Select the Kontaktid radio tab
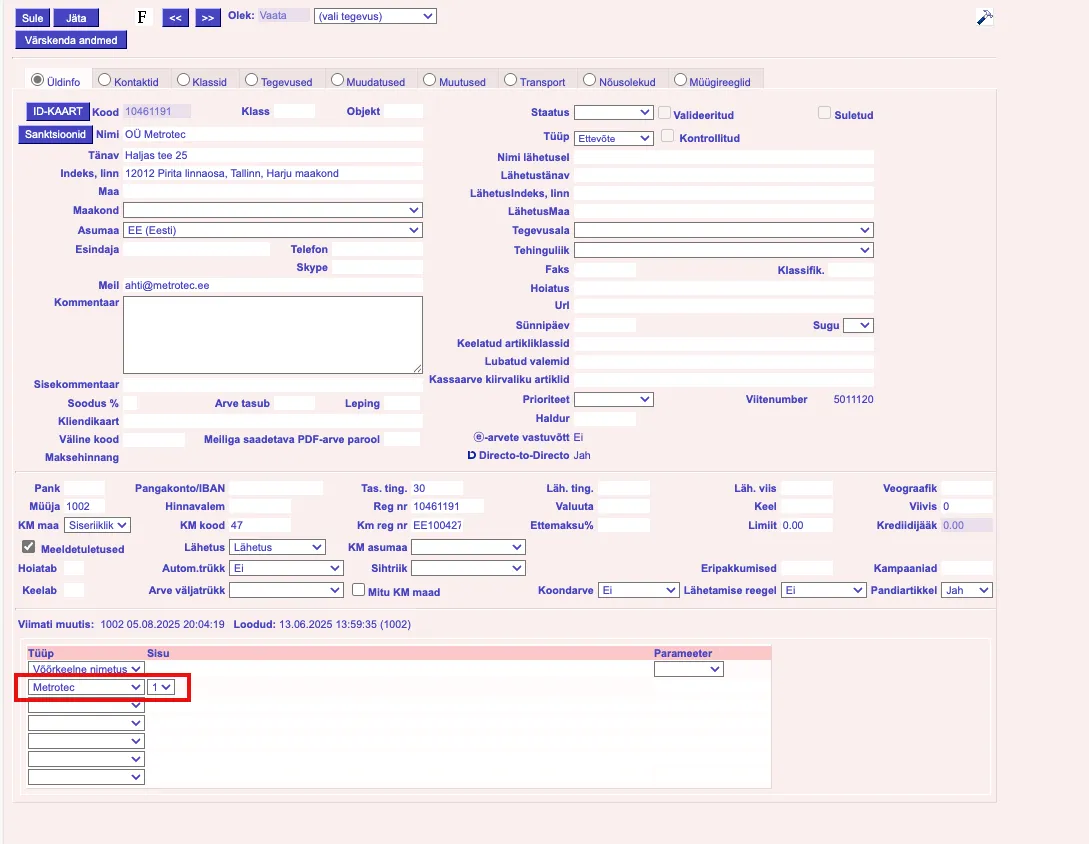Screen dimensions: 1089x844 tap(104, 80)
